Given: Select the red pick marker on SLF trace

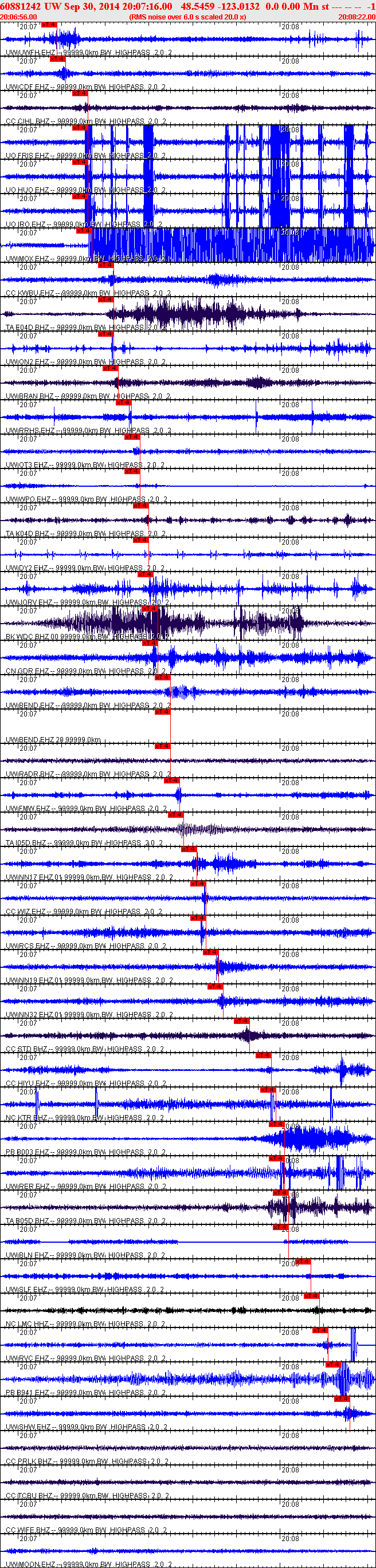Looking at the screenshot, I should (303, 1262).
